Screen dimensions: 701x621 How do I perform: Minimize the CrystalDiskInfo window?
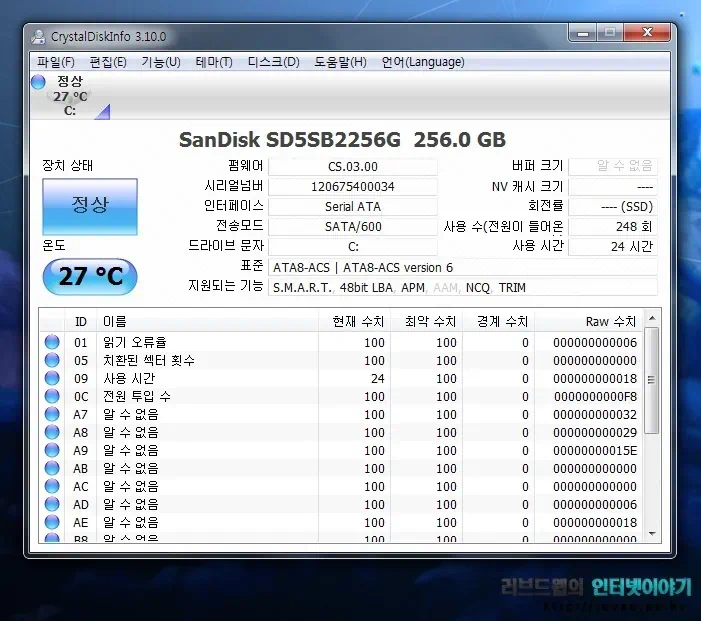[x=583, y=33]
